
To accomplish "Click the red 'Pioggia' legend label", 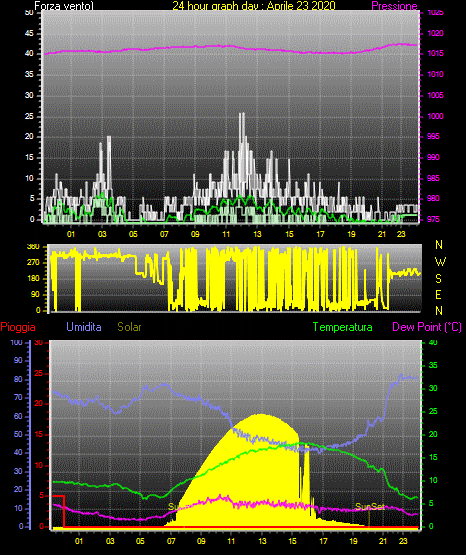I will pyautogui.click(x=18, y=327).
